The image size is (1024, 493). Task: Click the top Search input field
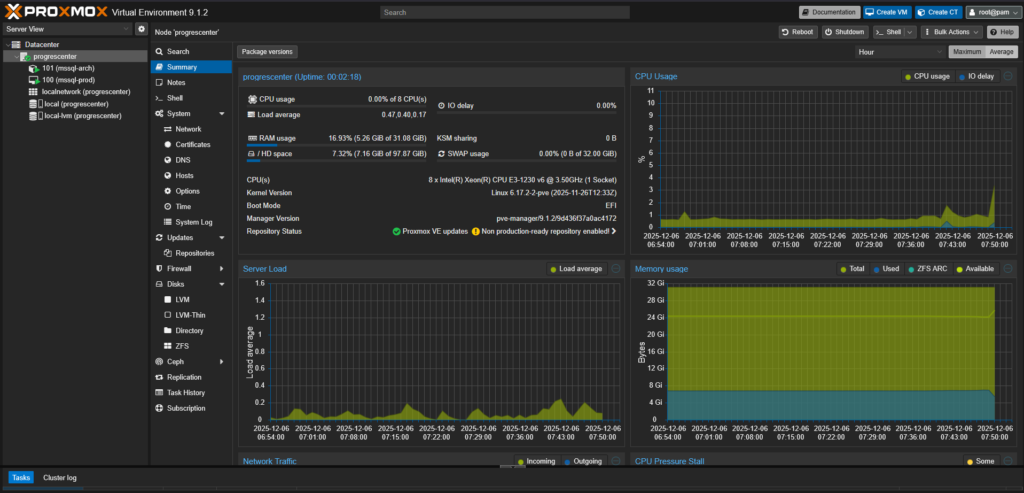pyautogui.click(x=504, y=13)
